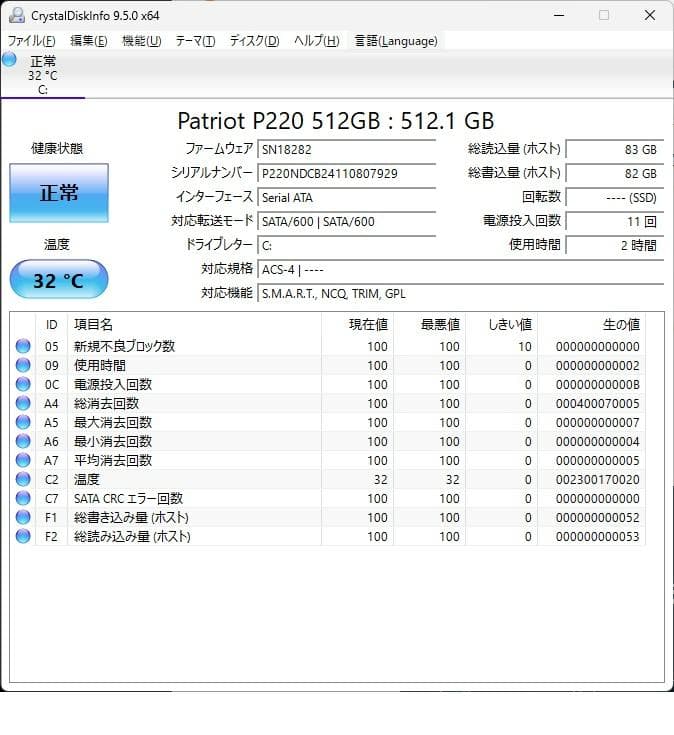Click the power on count value 11 回
This screenshot has height=735, width=674.
[x=614, y=221]
